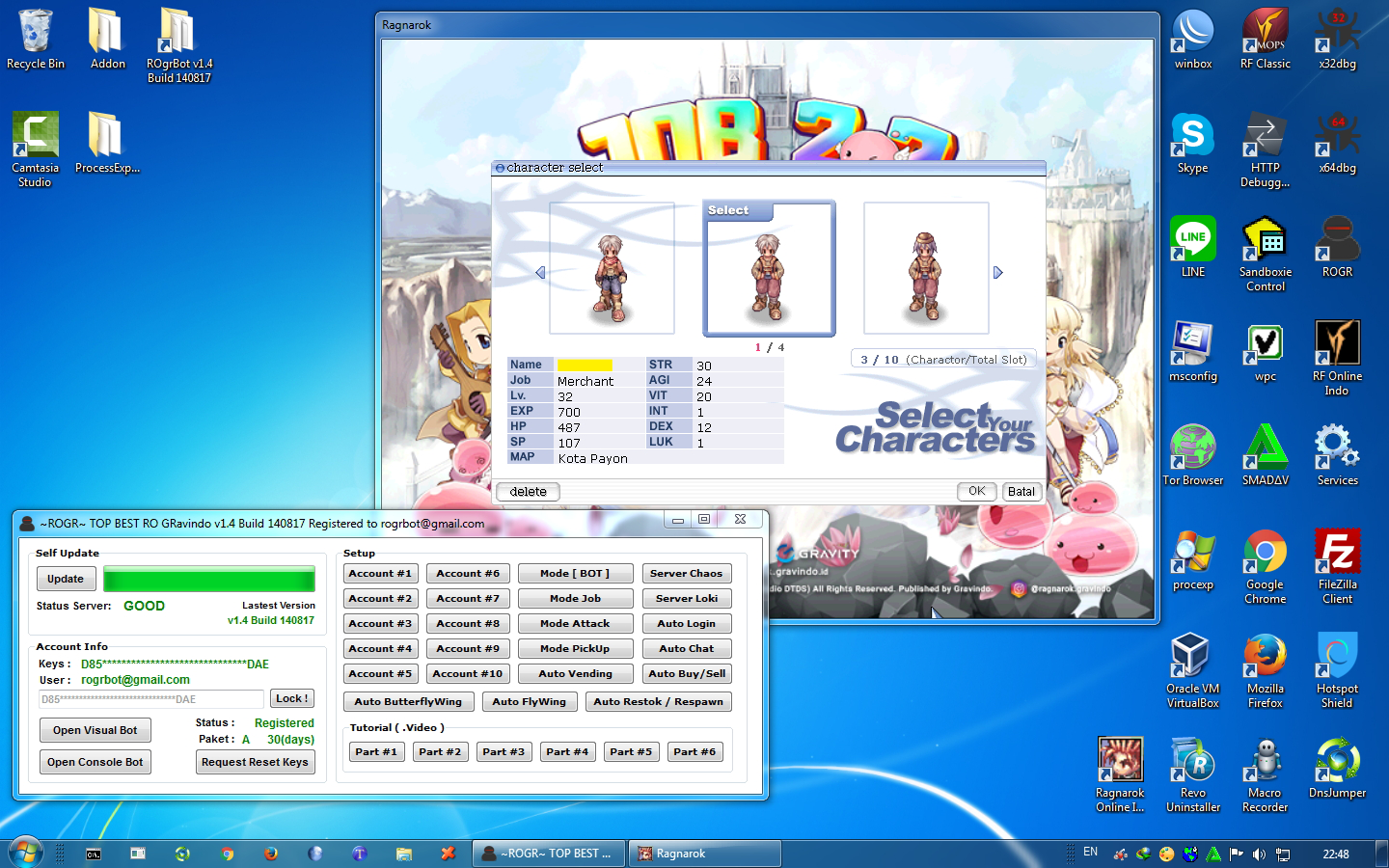The width and height of the screenshot is (1389, 868).
Task: Click the volume speaker tray icon
Action: (x=1259, y=854)
